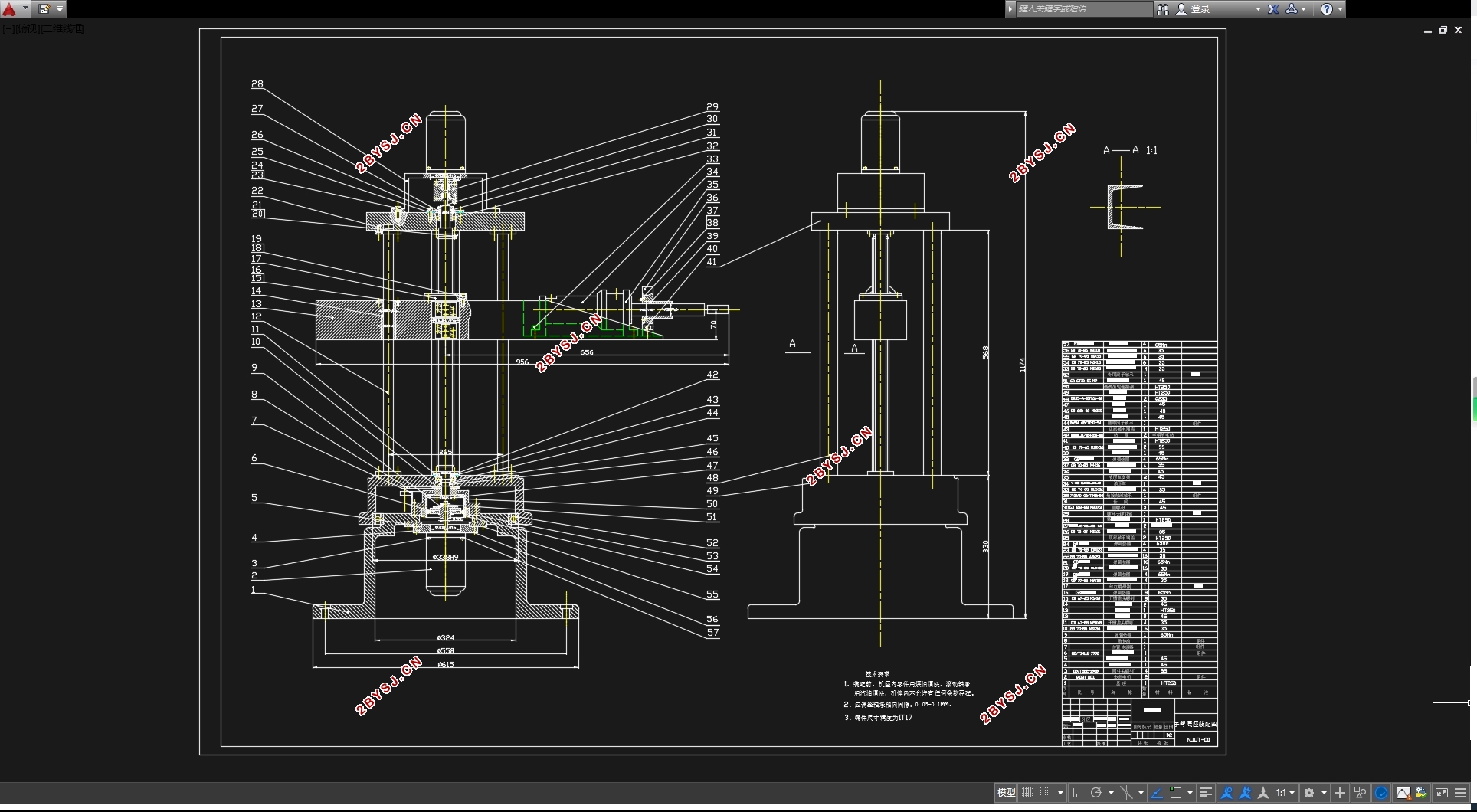Open the workspace switching gear icon
Image resolution: width=1477 pixels, height=812 pixels.
tap(1310, 793)
